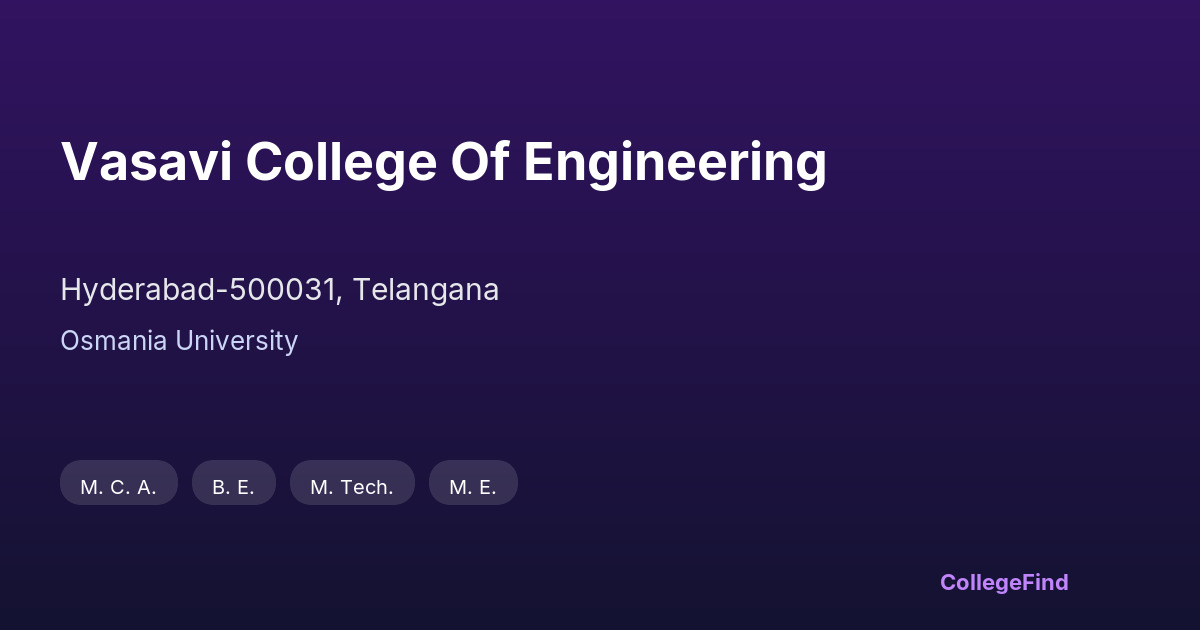Open the CollegeFind brand logo
The height and width of the screenshot is (630, 1200).
1003,582
